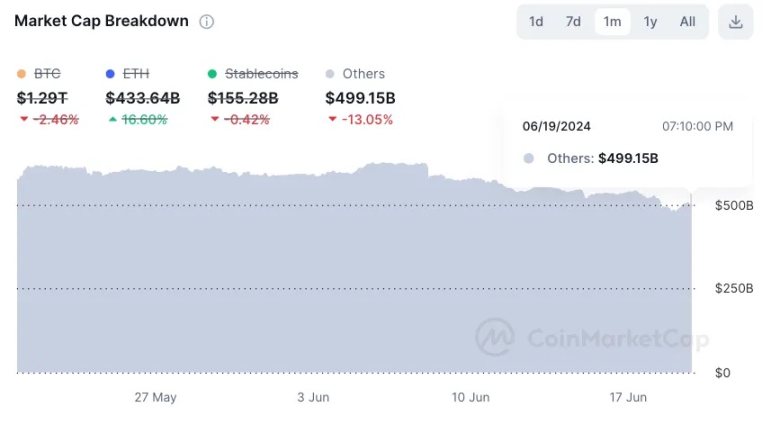Click the 27 May date label
771x425 pixels.
pyautogui.click(x=155, y=397)
